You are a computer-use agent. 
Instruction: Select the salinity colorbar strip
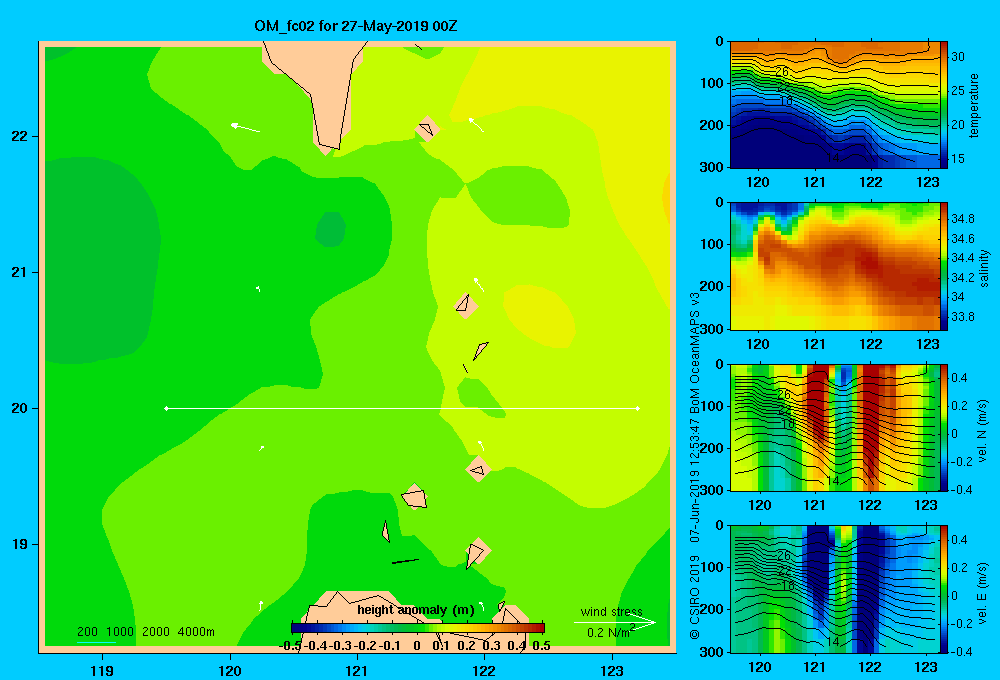pos(944,267)
